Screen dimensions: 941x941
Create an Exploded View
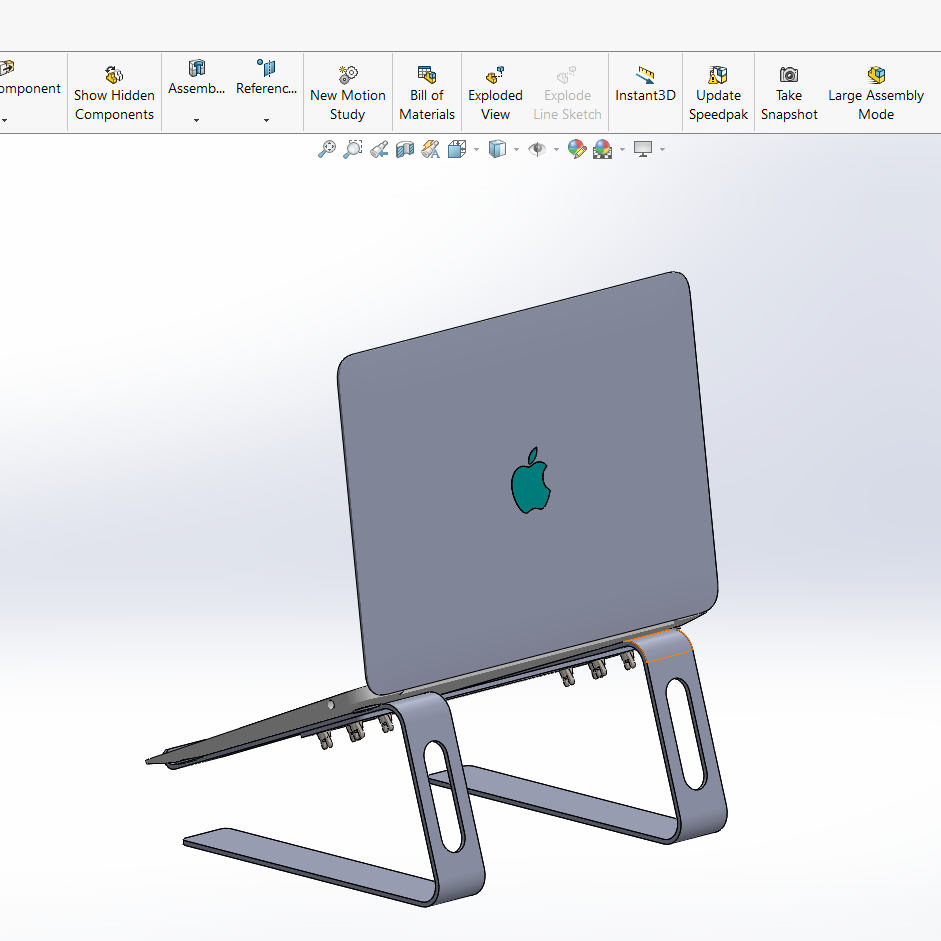(x=495, y=93)
